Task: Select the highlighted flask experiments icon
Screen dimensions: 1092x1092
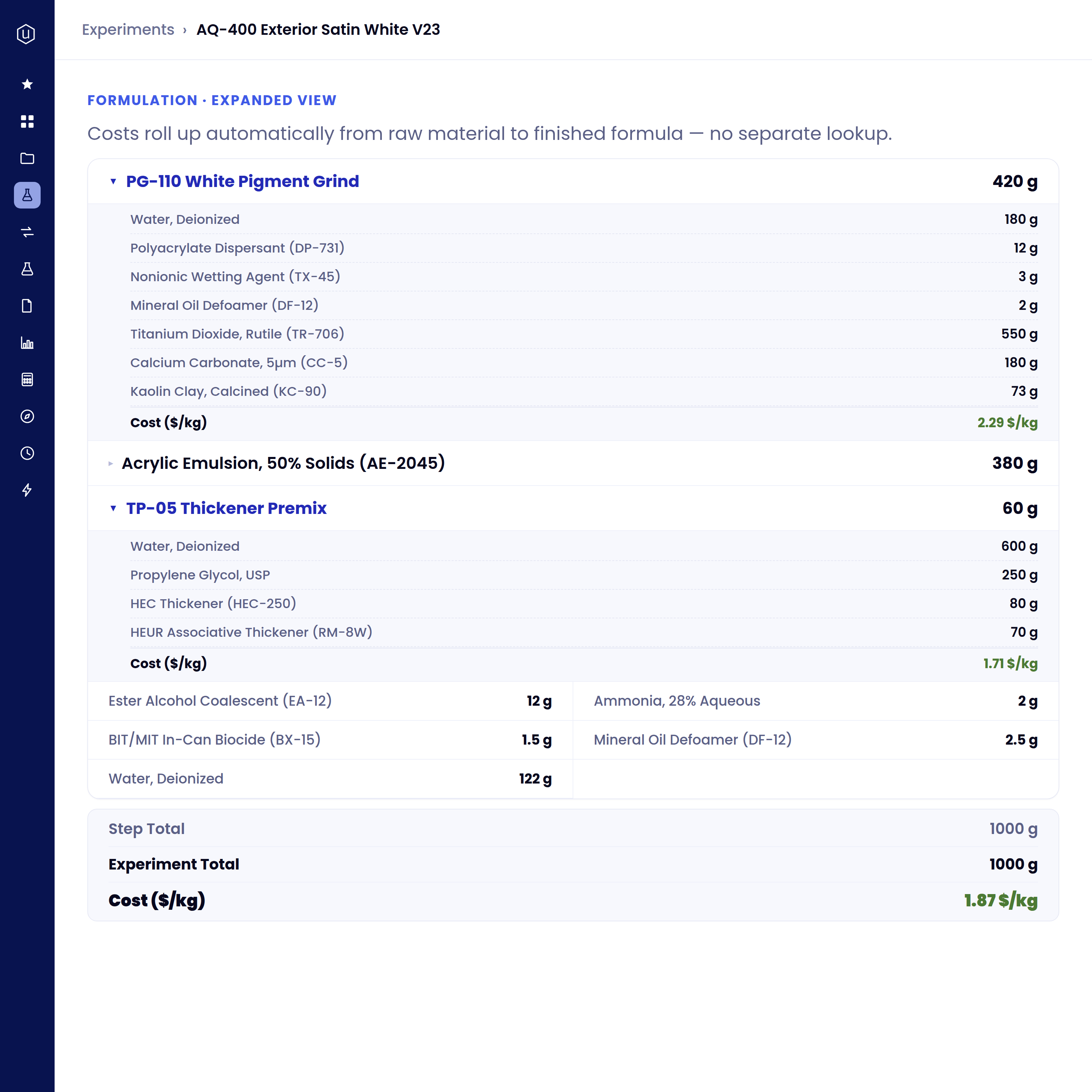Action: click(27, 195)
